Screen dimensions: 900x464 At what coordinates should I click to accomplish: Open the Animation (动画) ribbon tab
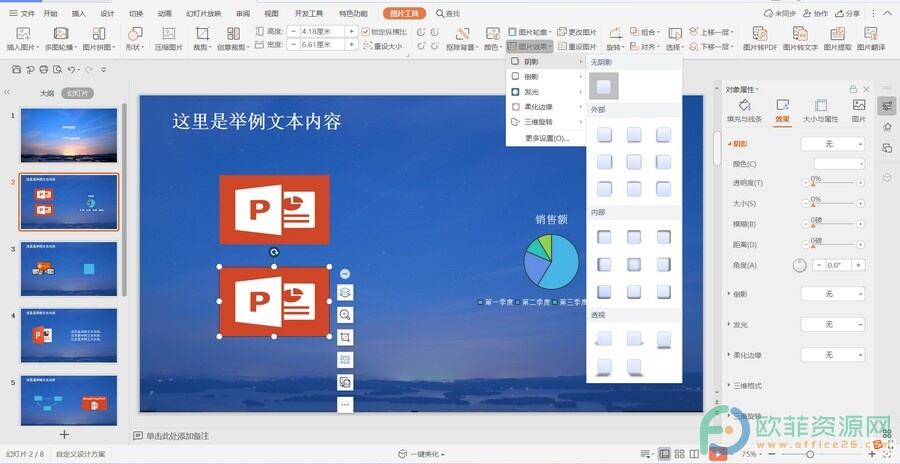click(165, 13)
